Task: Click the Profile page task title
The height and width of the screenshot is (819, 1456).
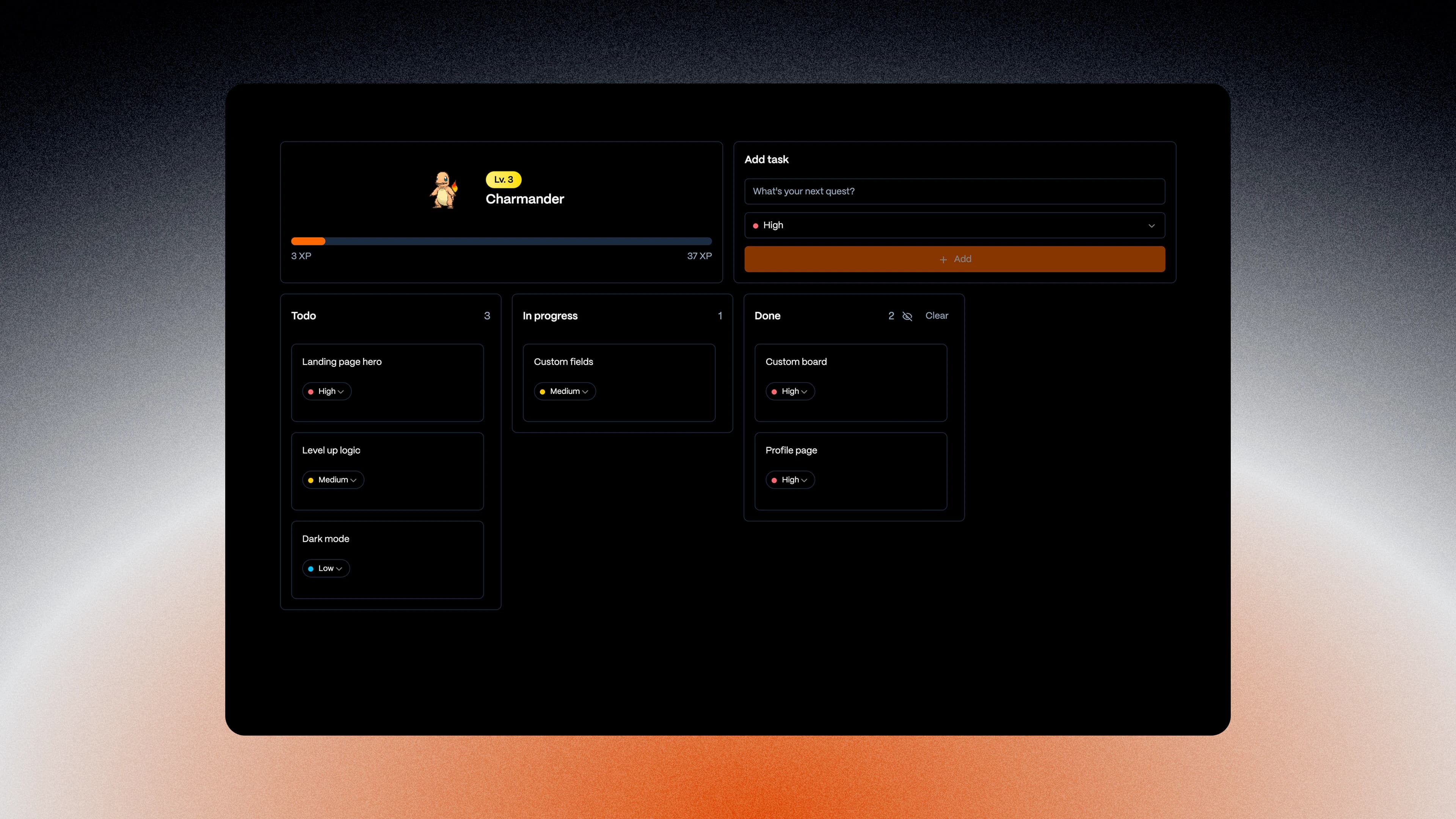Action: tap(791, 450)
